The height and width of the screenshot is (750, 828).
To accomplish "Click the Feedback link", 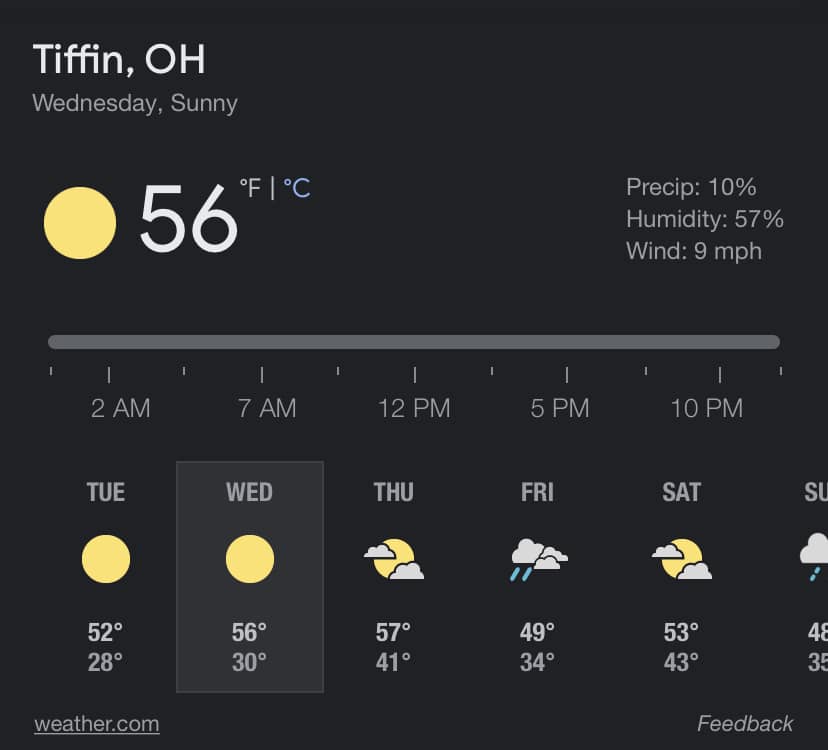I will [x=745, y=724].
